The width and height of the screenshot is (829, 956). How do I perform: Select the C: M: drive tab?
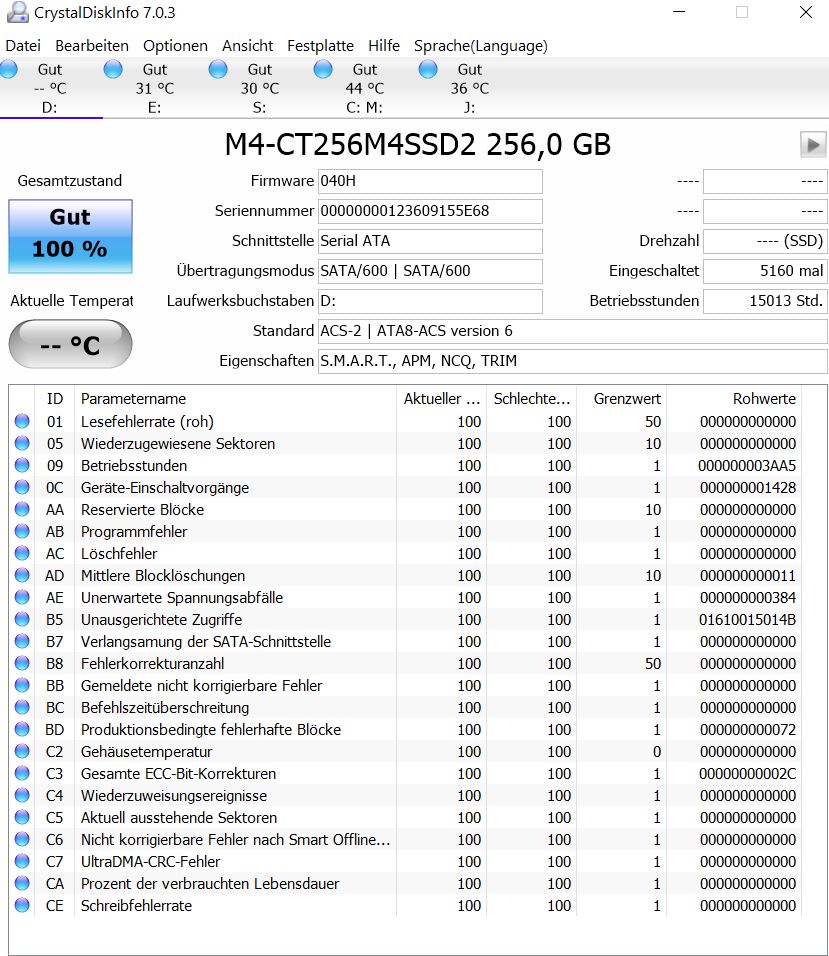pos(365,88)
